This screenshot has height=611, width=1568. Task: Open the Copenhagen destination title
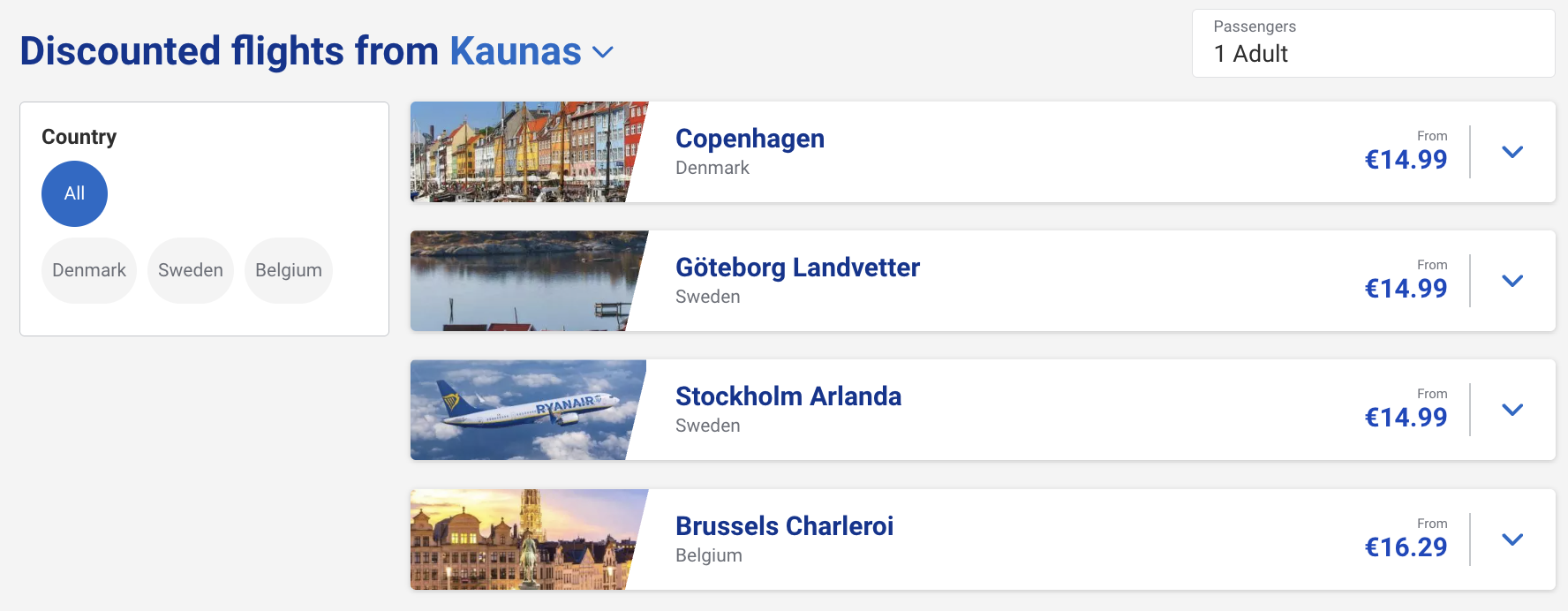(x=750, y=139)
